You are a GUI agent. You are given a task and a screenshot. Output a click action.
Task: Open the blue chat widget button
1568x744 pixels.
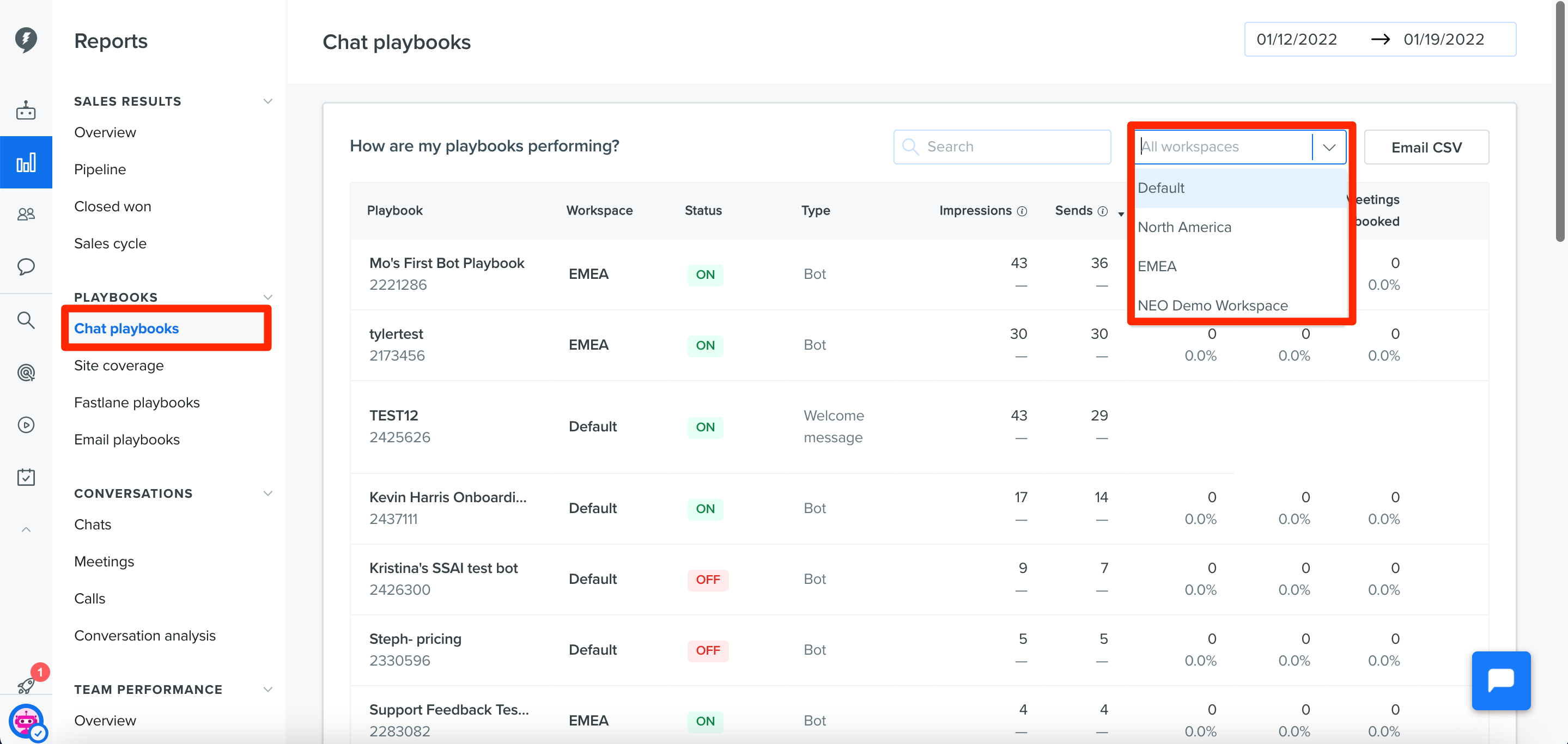1501,680
